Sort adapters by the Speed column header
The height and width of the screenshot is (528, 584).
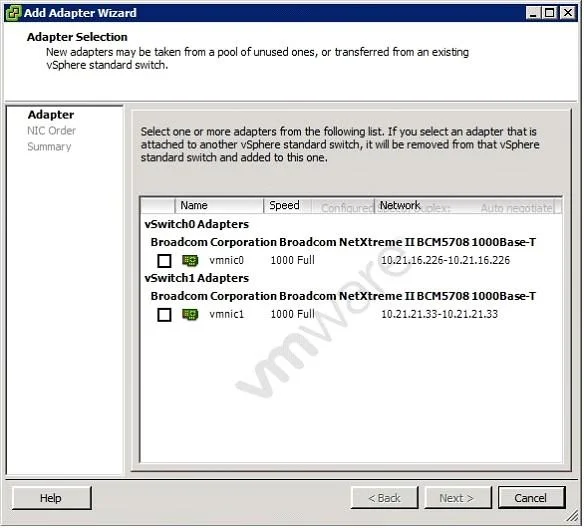(x=288, y=206)
